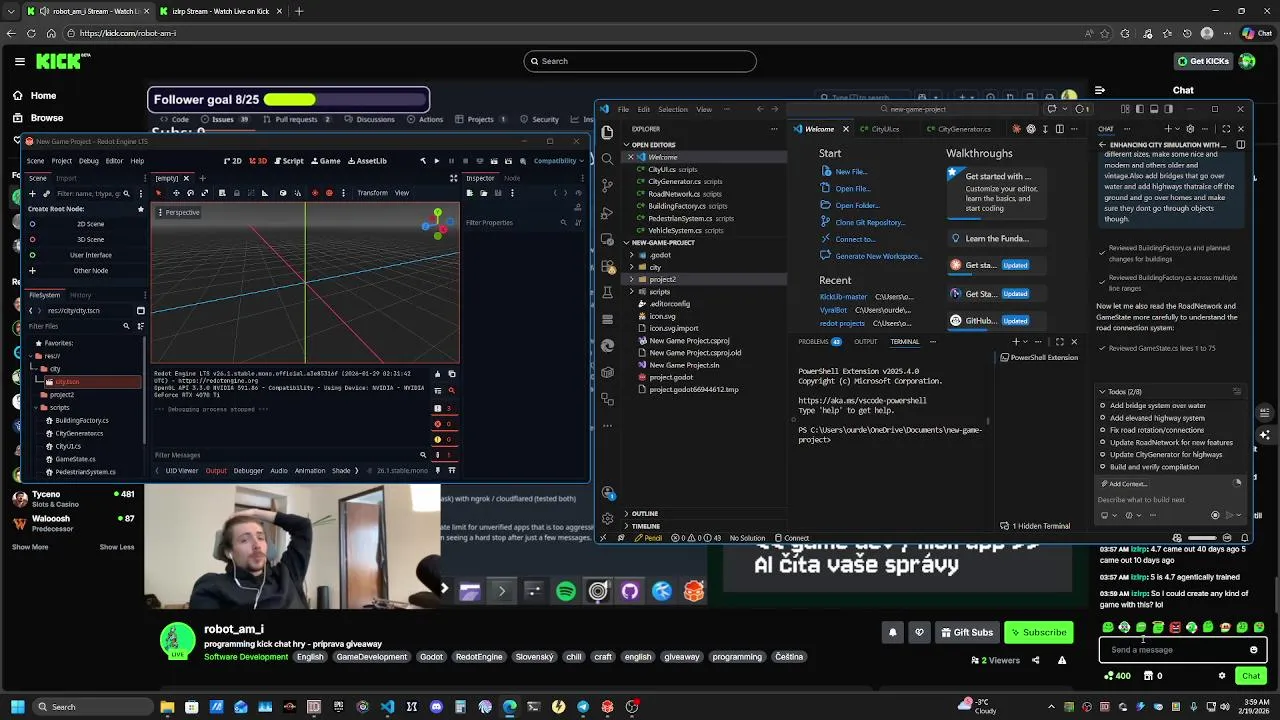Switch to History tab in Redot FileSystem dock
The image size is (1280, 720).
pos(80,295)
